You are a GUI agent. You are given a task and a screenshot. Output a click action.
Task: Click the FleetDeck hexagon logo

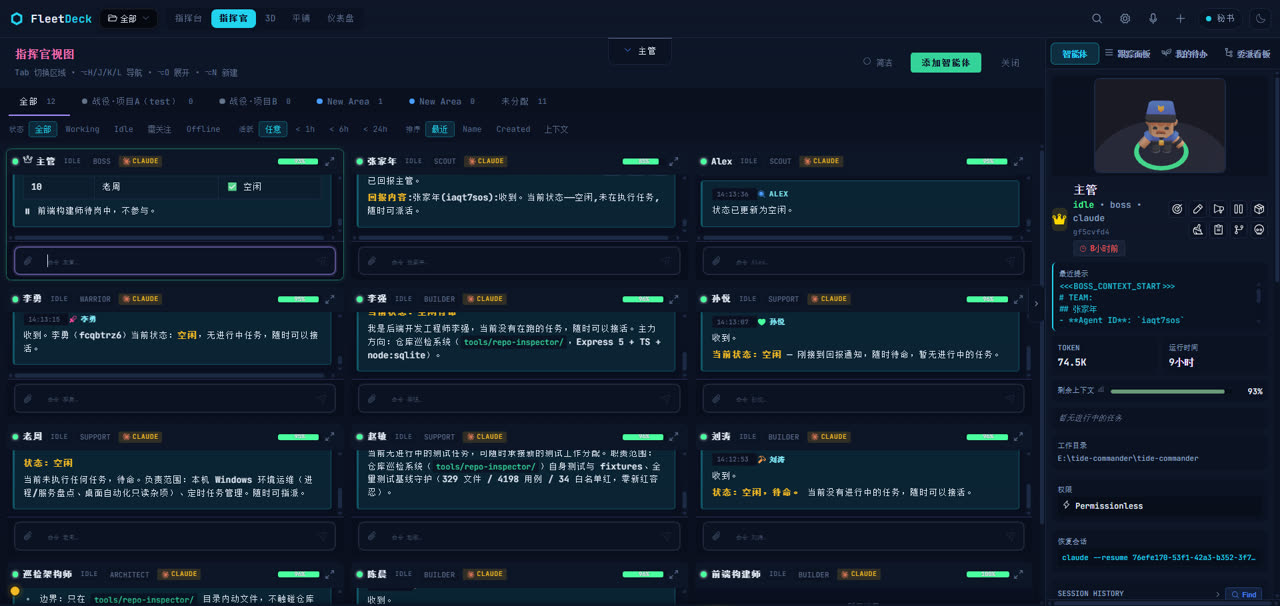click(17, 18)
